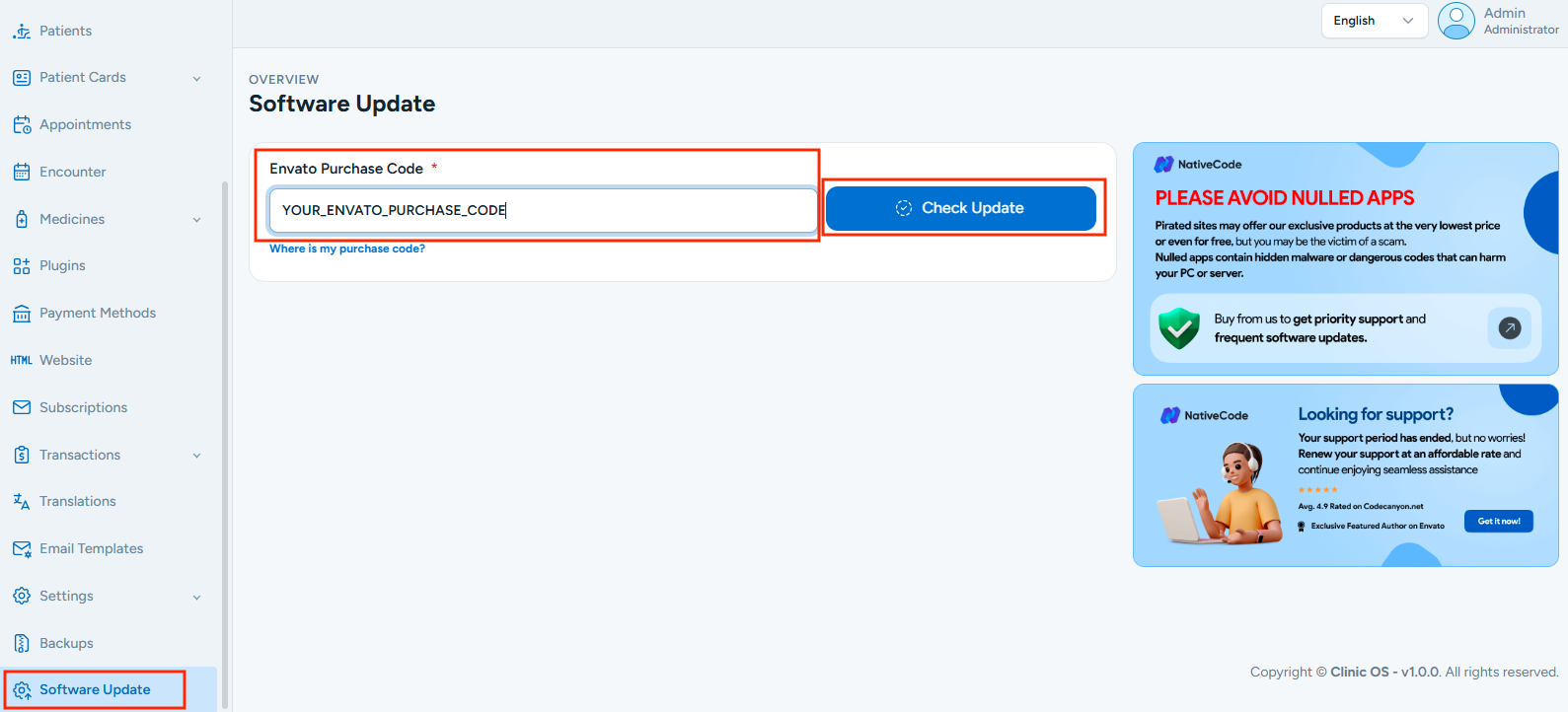This screenshot has height=712, width=1568.
Task: Click the Appointments calendar icon
Action: [x=22, y=125]
